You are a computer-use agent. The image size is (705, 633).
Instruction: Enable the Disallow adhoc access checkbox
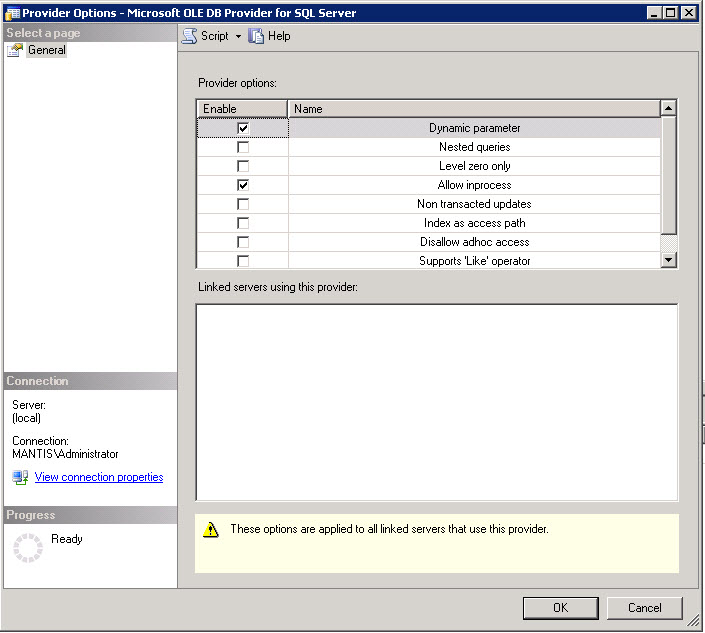(243, 242)
